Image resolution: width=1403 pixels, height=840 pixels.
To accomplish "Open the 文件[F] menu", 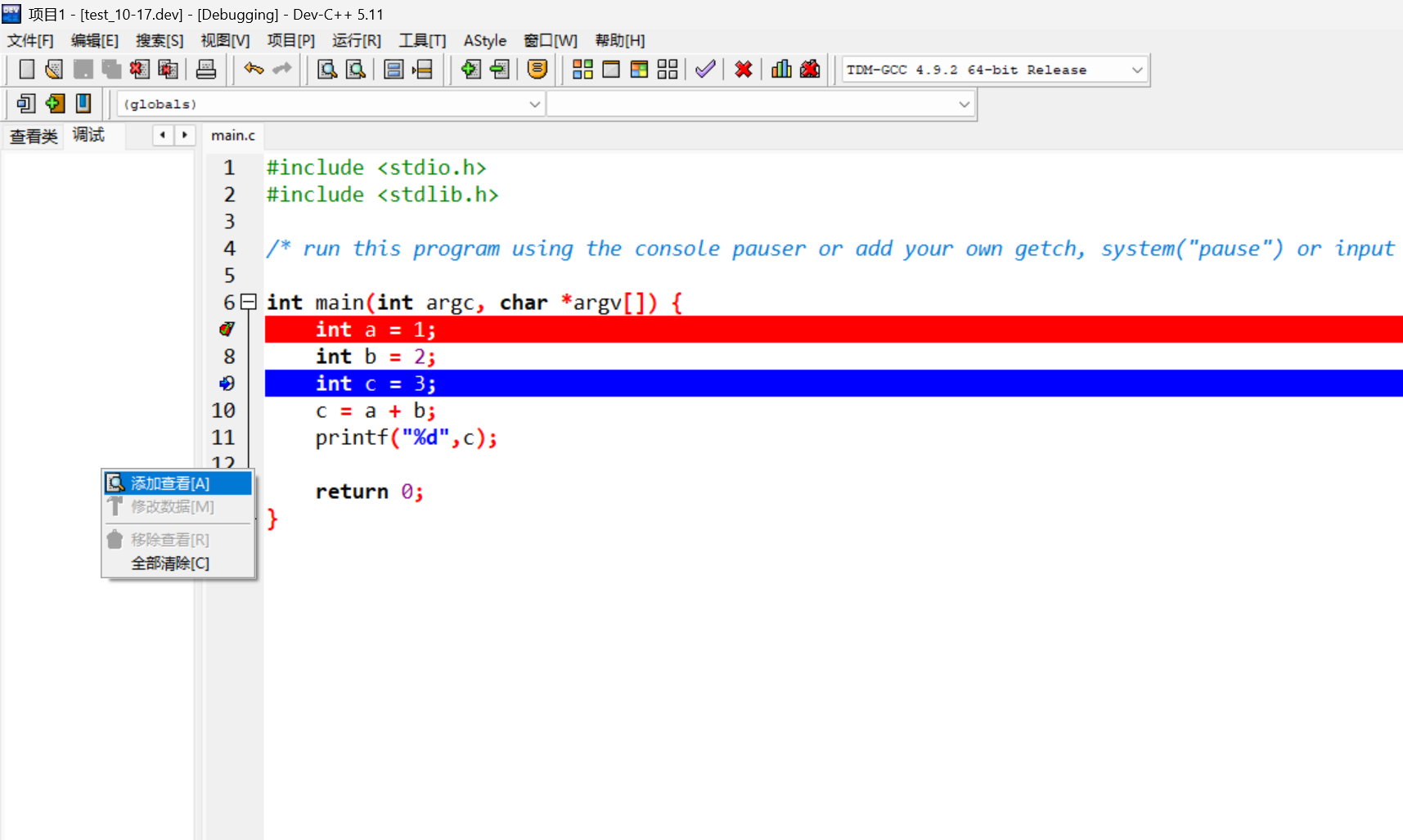I will click(30, 41).
